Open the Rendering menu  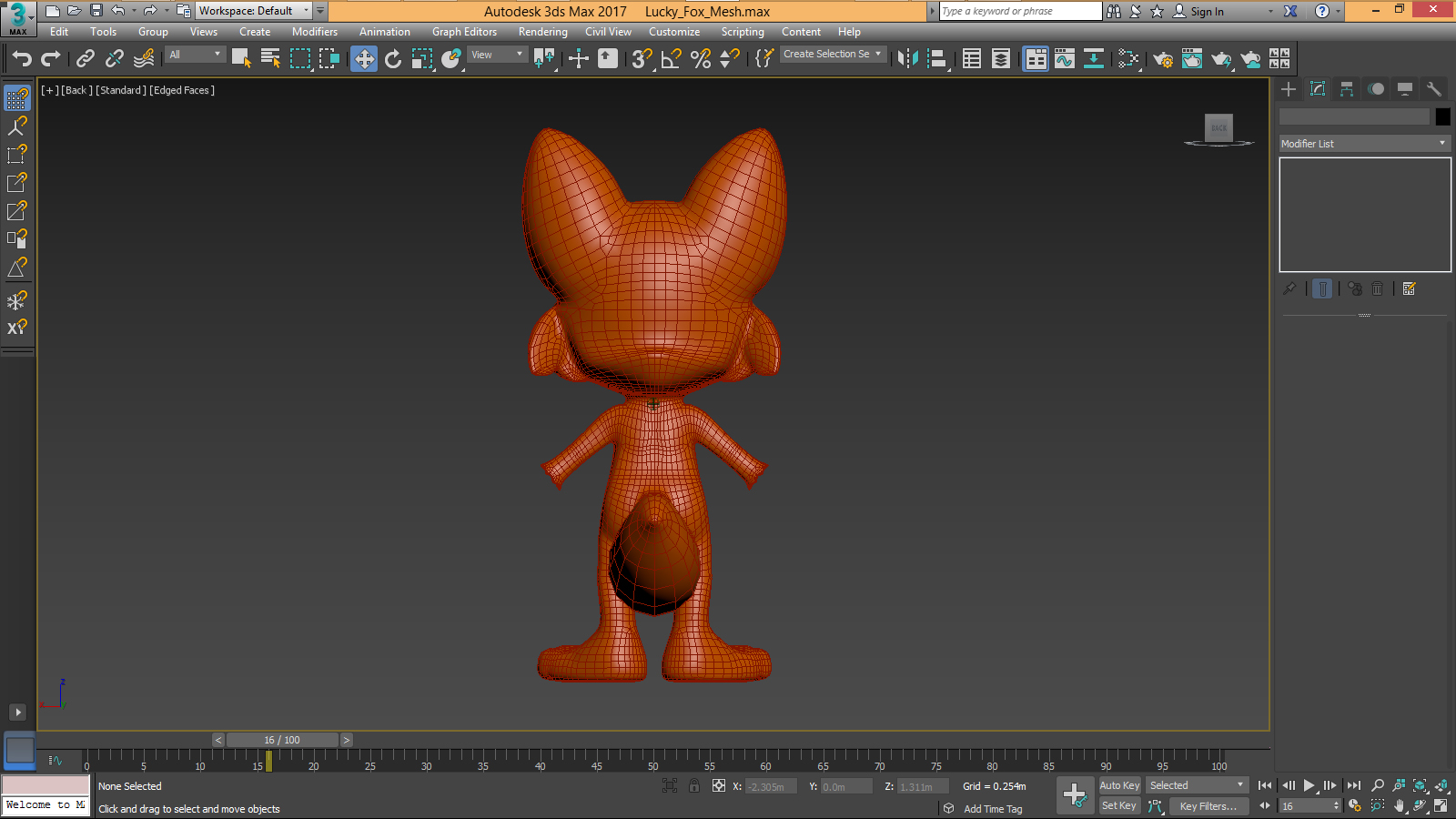coord(542,32)
